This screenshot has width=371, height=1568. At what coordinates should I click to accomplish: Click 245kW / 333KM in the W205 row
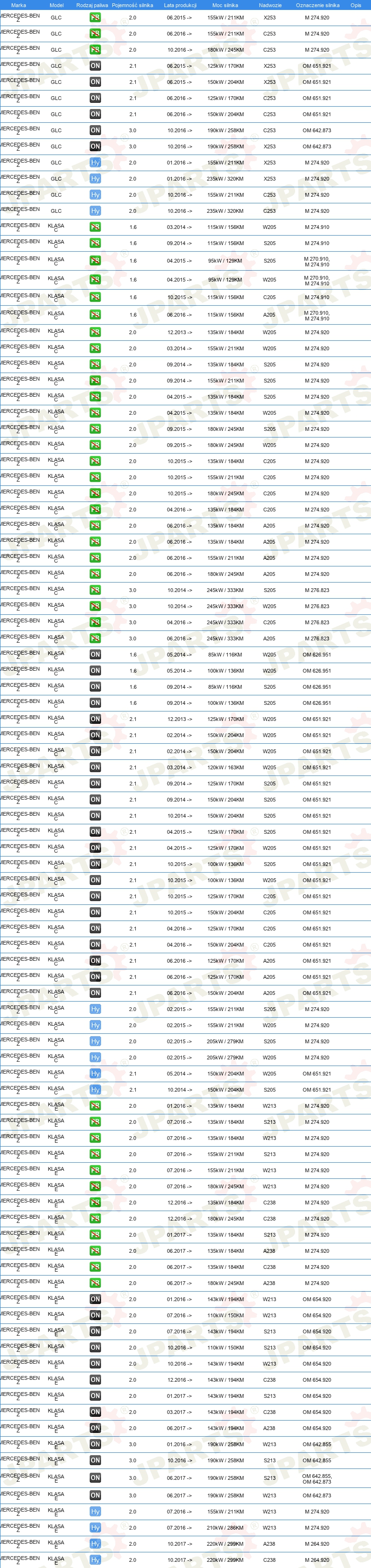pos(225,606)
